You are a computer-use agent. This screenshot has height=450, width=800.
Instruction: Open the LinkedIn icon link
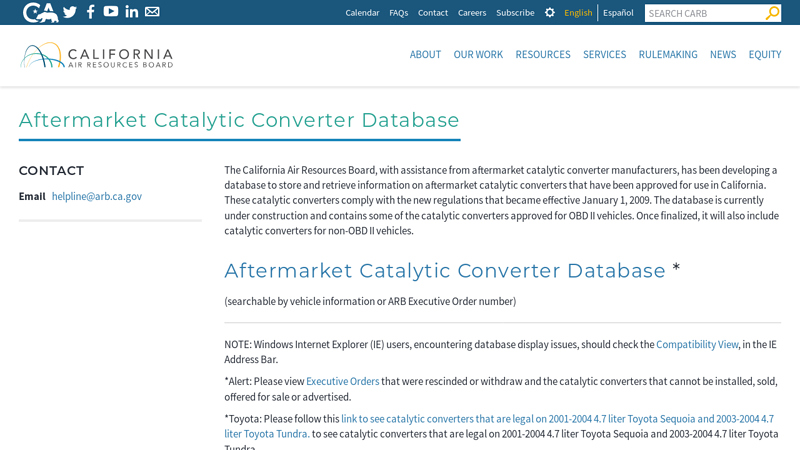pos(132,12)
